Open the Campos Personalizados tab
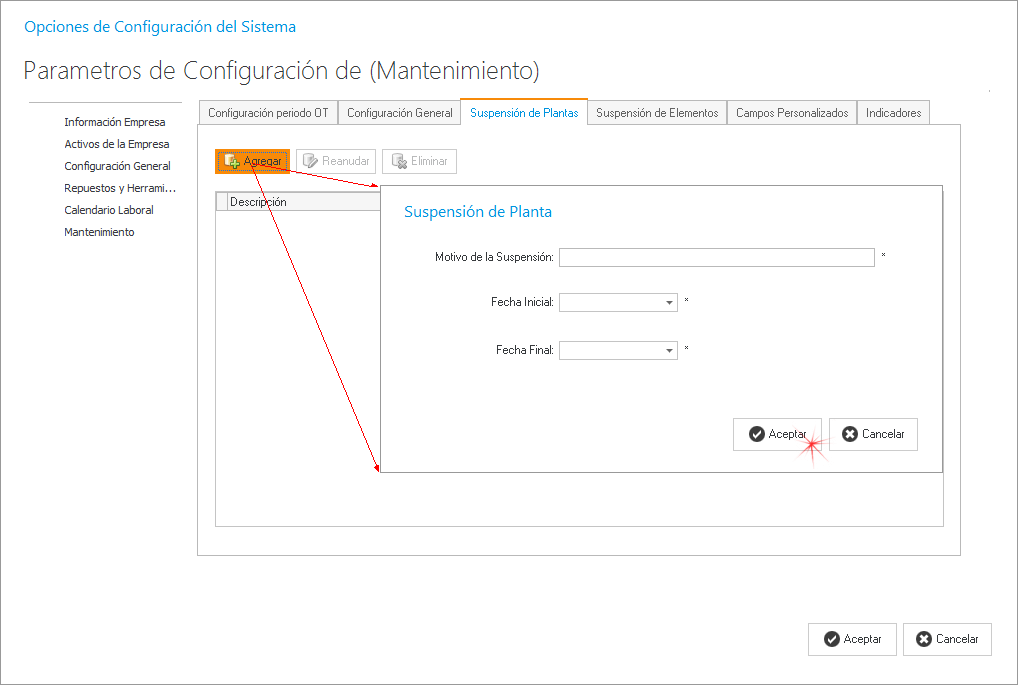Image resolution: width=1018 pixels, height=685 pixels. pyautogui.click(x=792, y=113)
